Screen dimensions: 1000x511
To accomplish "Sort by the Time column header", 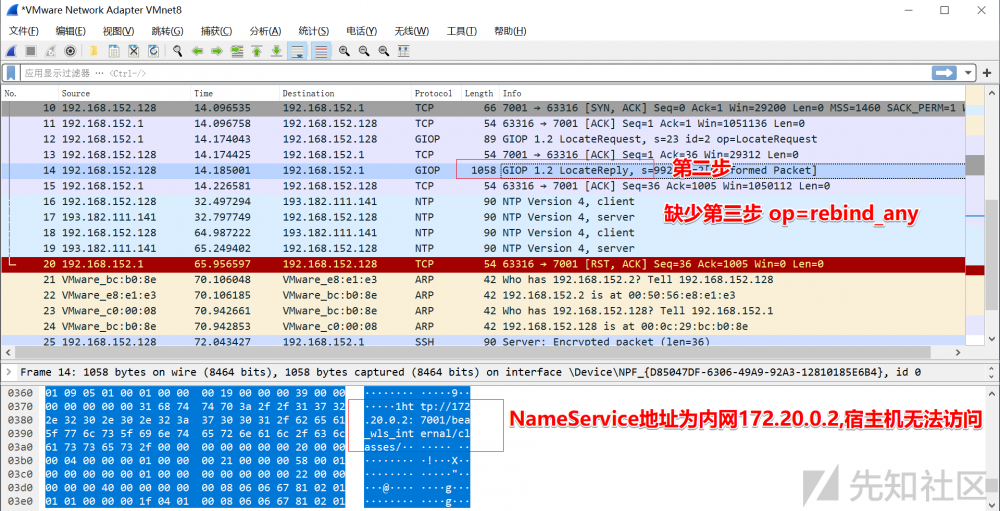I will point(235,93).
